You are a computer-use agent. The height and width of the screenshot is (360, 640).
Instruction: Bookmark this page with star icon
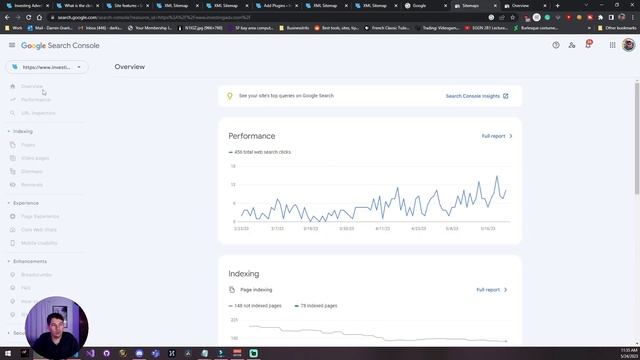(x=513, y=18)
